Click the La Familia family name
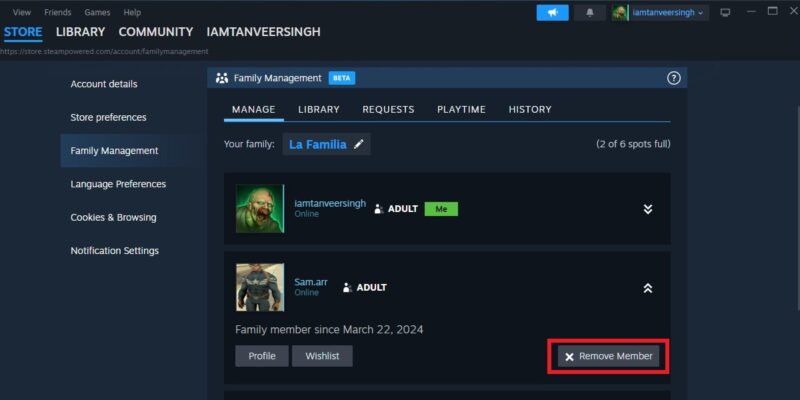 click(x=318, y=144)
